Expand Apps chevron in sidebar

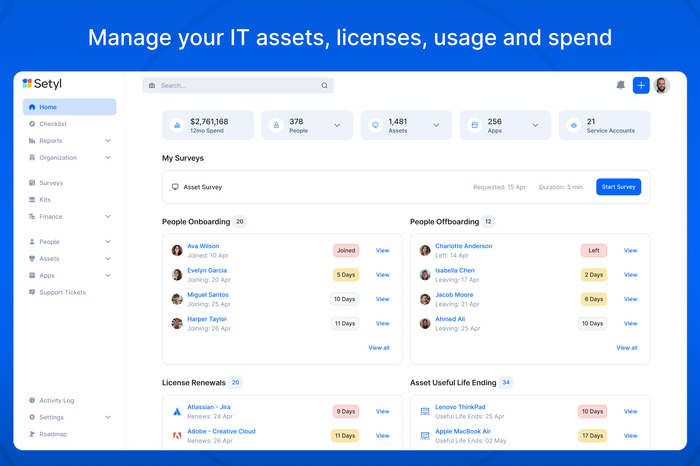[108, 275]
